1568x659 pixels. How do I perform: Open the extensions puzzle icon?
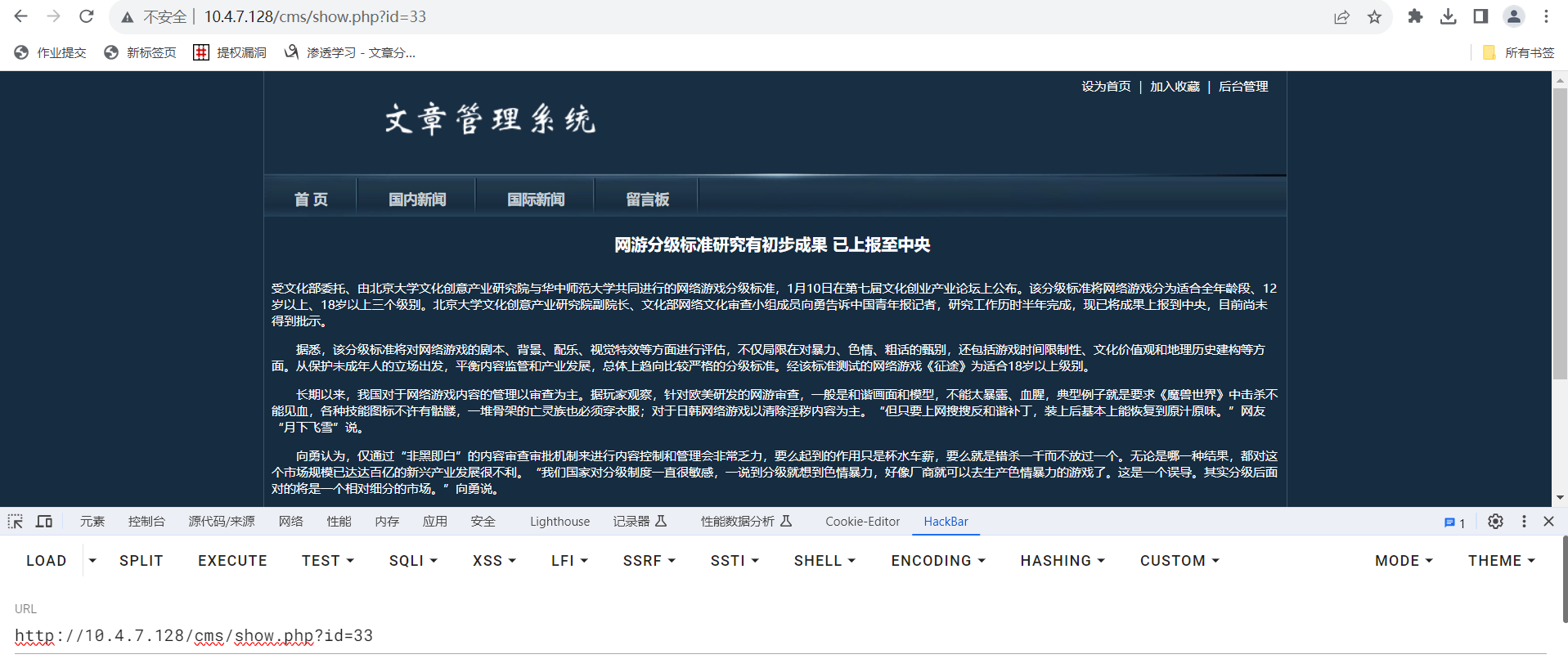pyautogui.click(x=1415, y=16)
